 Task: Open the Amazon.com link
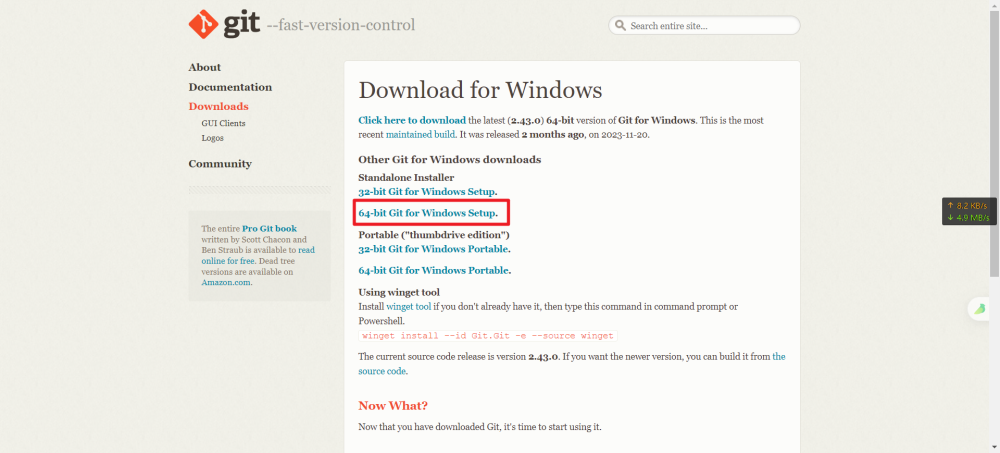[226, 283]
